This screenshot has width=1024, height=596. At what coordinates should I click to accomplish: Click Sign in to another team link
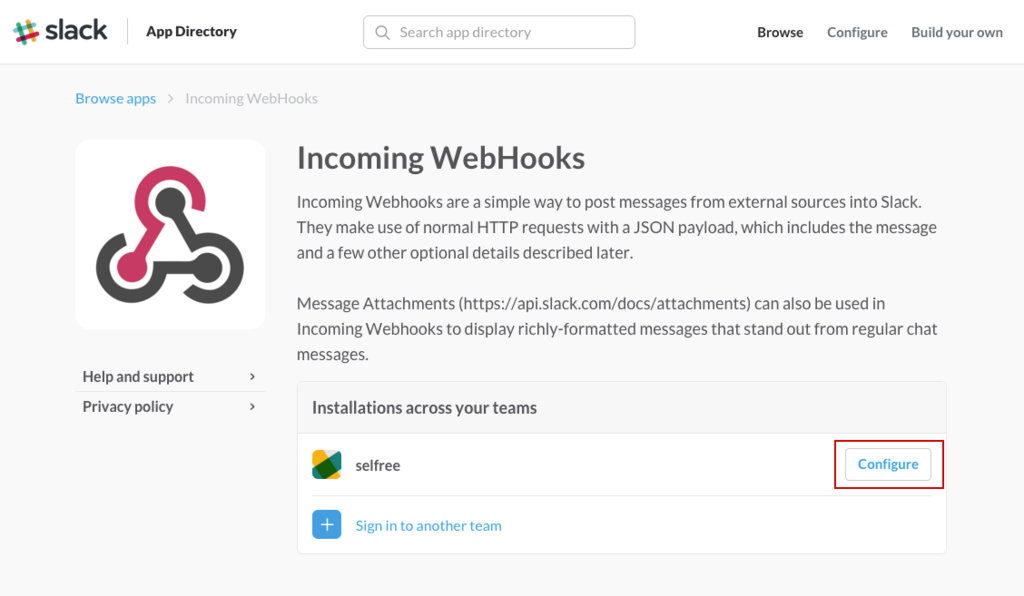[x=428, y=525]
